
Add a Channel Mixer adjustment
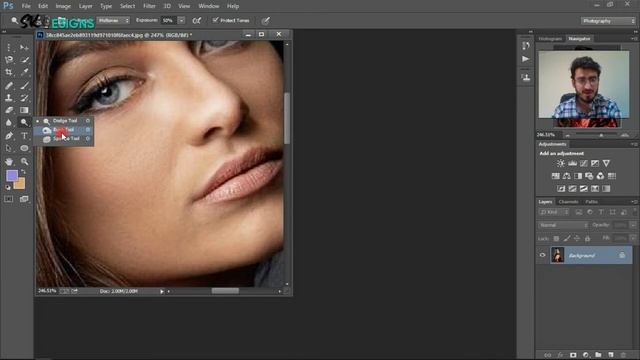tap(600, 176)
